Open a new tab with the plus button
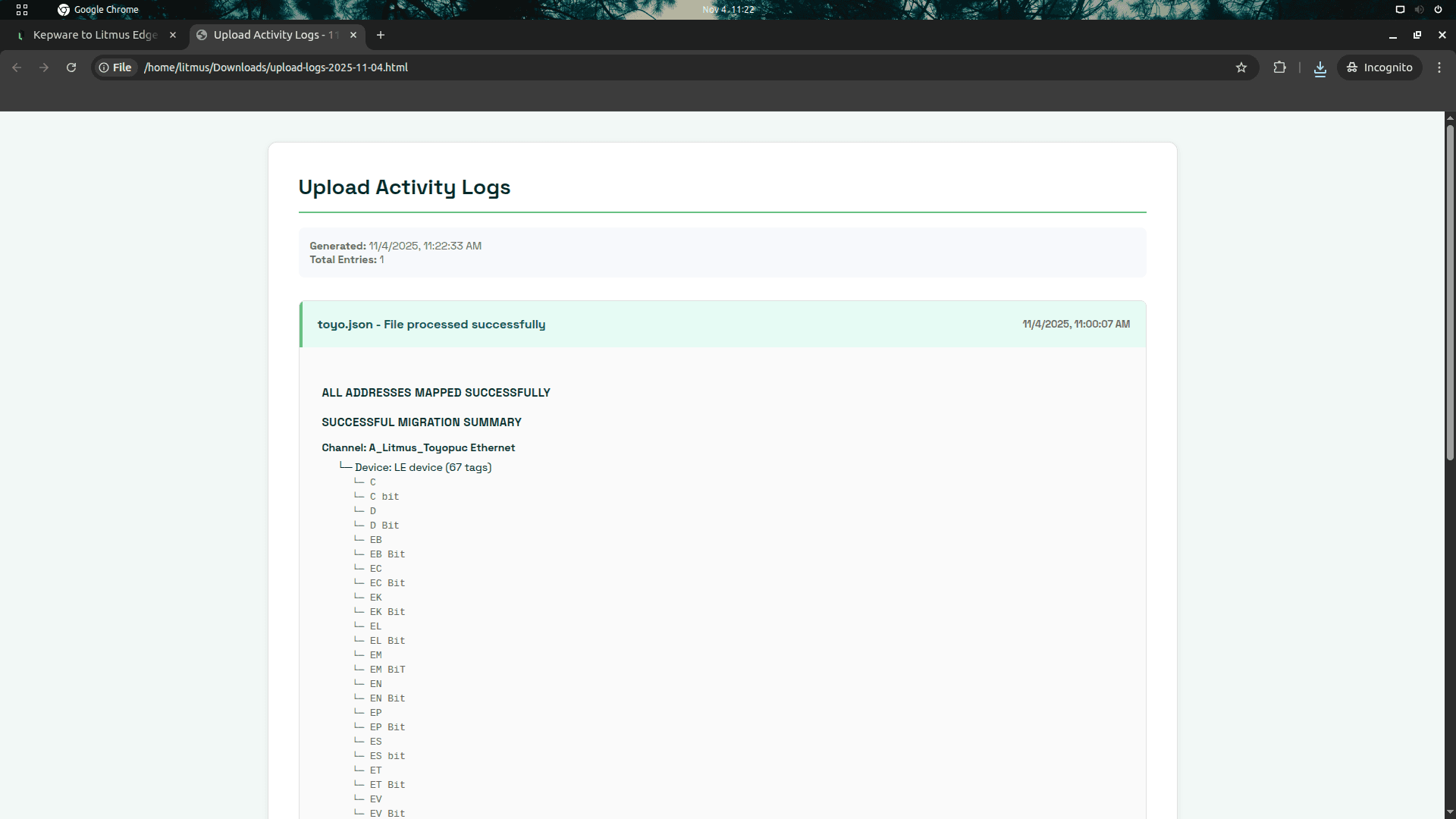 pyautogui.click(x=380, y=35)
